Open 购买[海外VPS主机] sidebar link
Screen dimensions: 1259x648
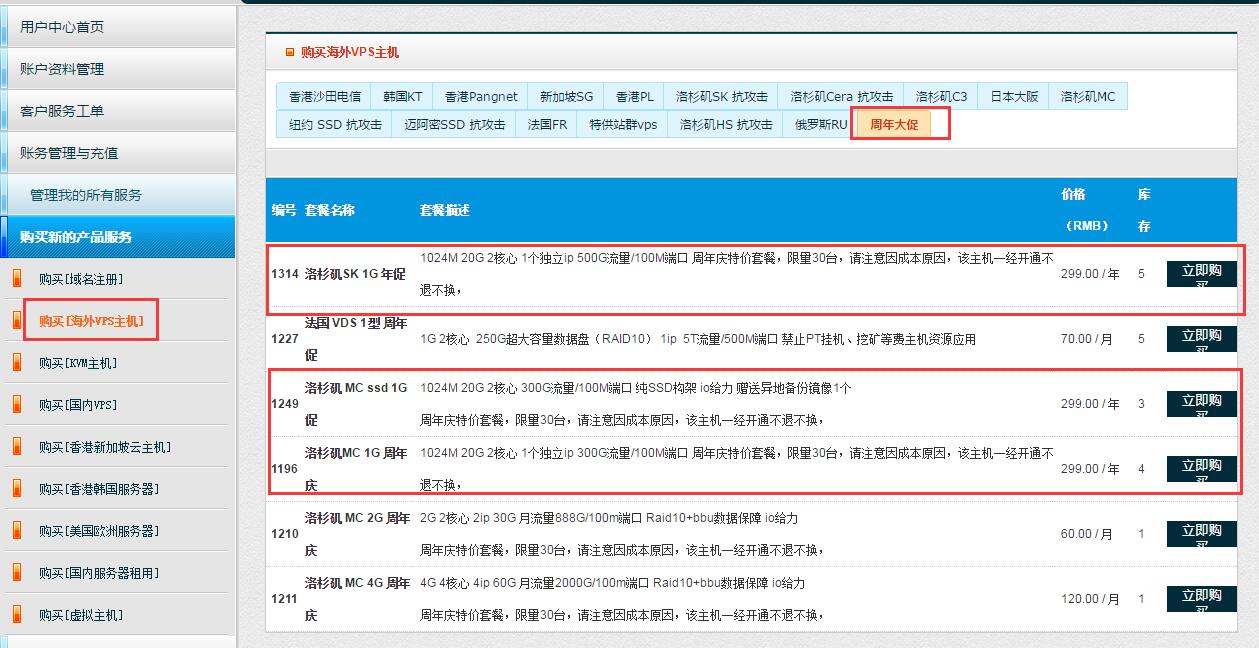coord(91,321)
